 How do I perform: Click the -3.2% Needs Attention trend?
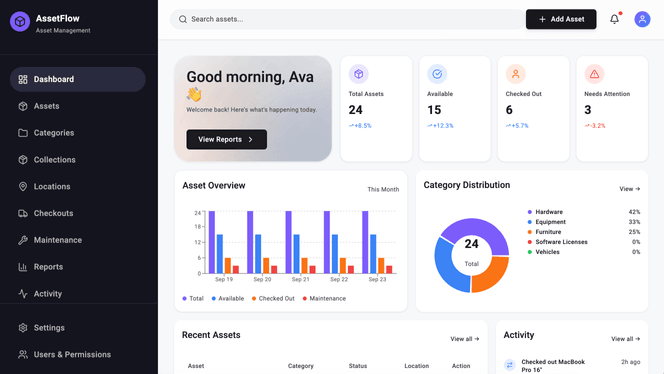(595, 126)
